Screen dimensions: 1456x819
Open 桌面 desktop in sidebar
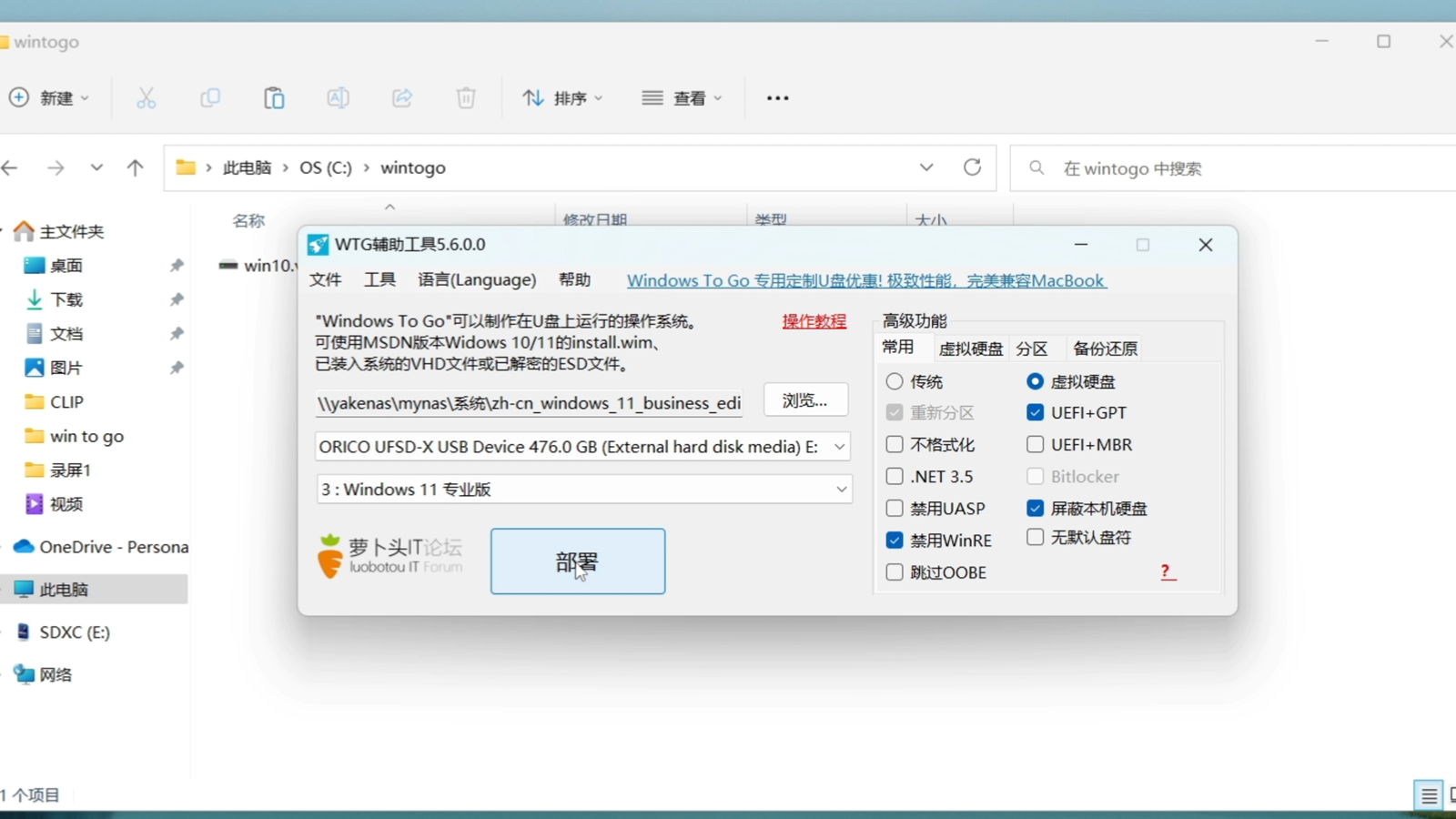(x=55, y=266)
